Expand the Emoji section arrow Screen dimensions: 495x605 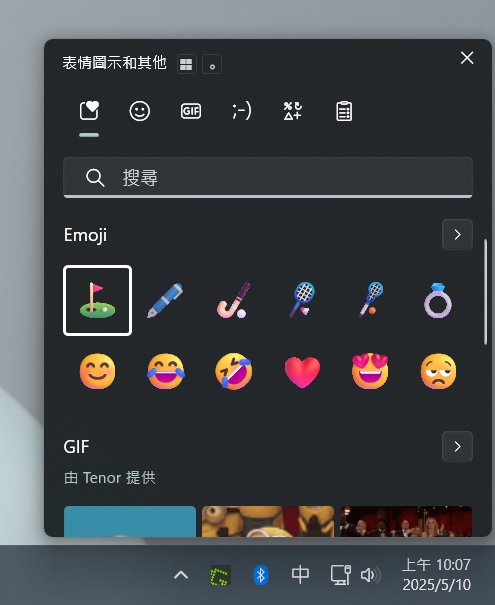pyautogui.click(x=457, y=235)
